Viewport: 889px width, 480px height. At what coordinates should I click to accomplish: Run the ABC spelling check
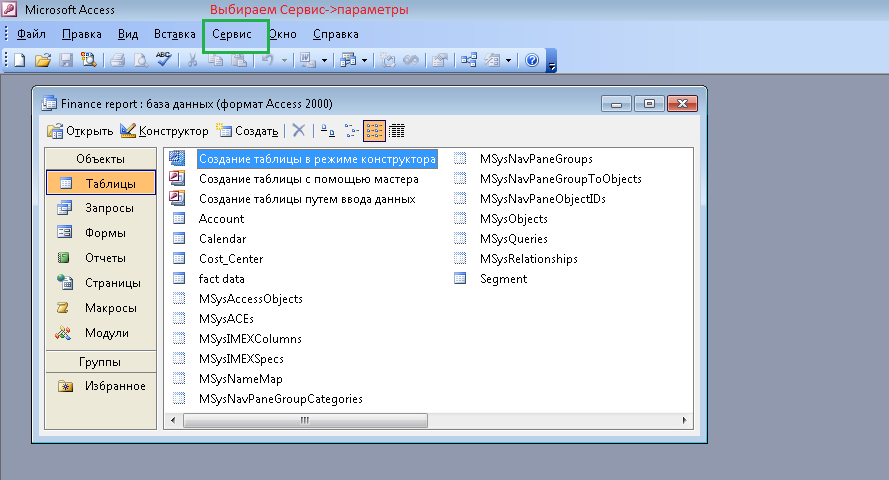tap(163, 60)
